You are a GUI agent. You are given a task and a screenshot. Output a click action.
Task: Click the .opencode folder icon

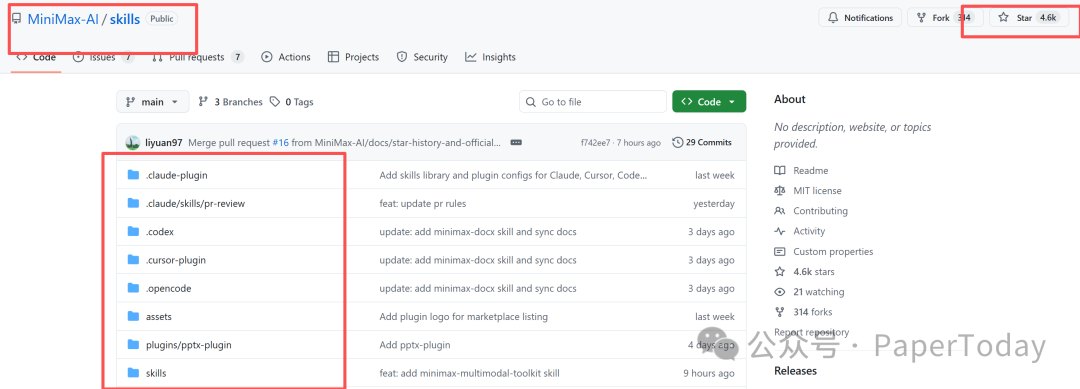[134, 288]
